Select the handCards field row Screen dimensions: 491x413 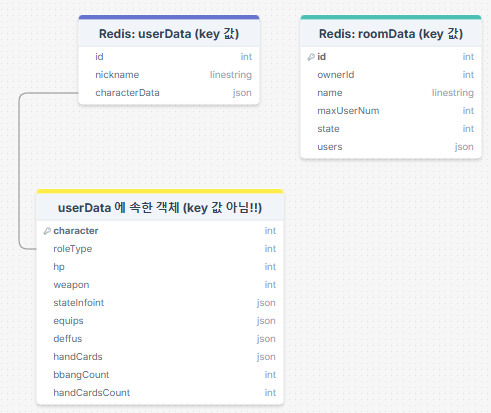pyautogui.click(x=160, y=357)
